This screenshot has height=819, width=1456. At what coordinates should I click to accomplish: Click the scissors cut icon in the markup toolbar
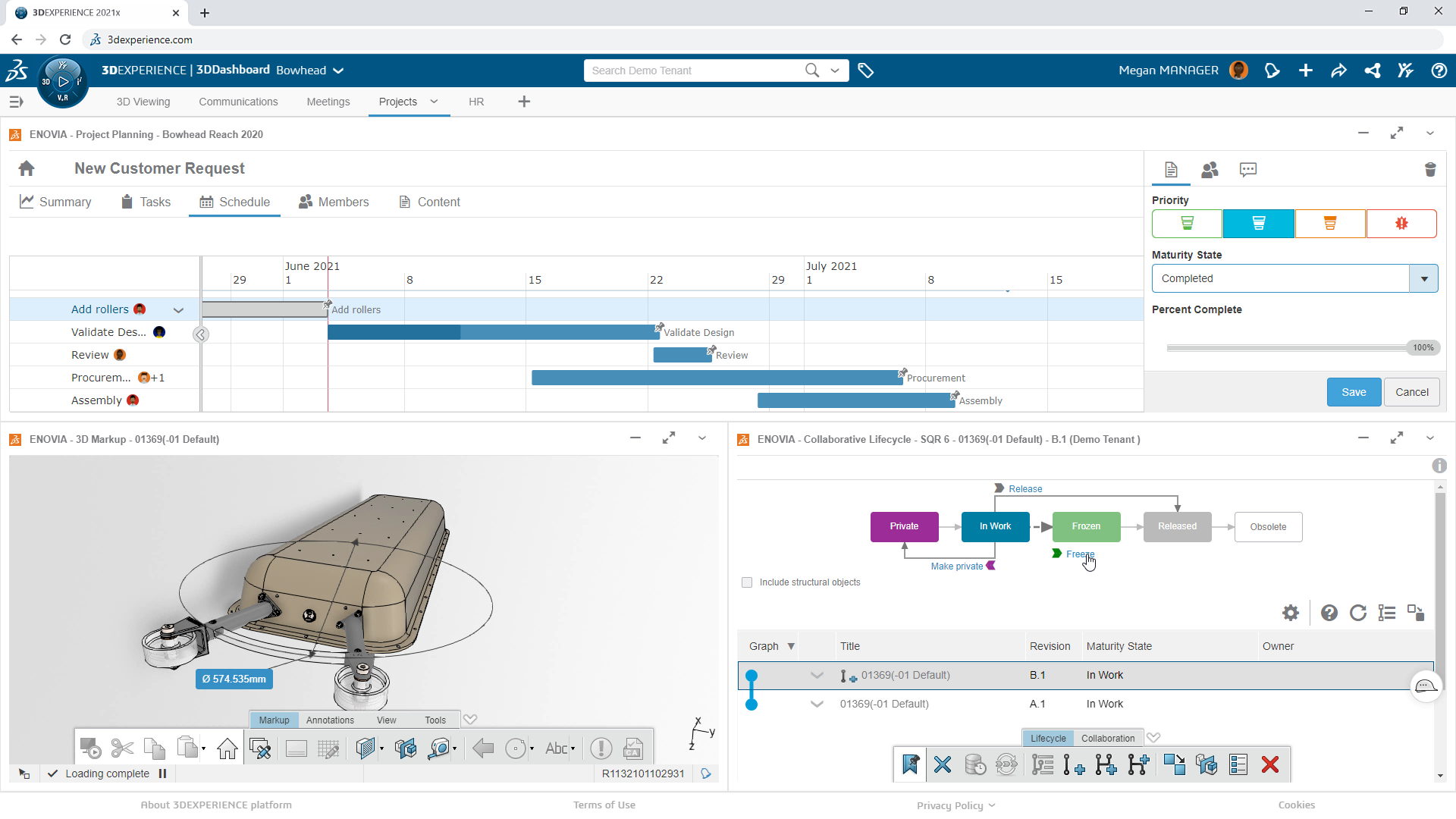coord(122,748)
